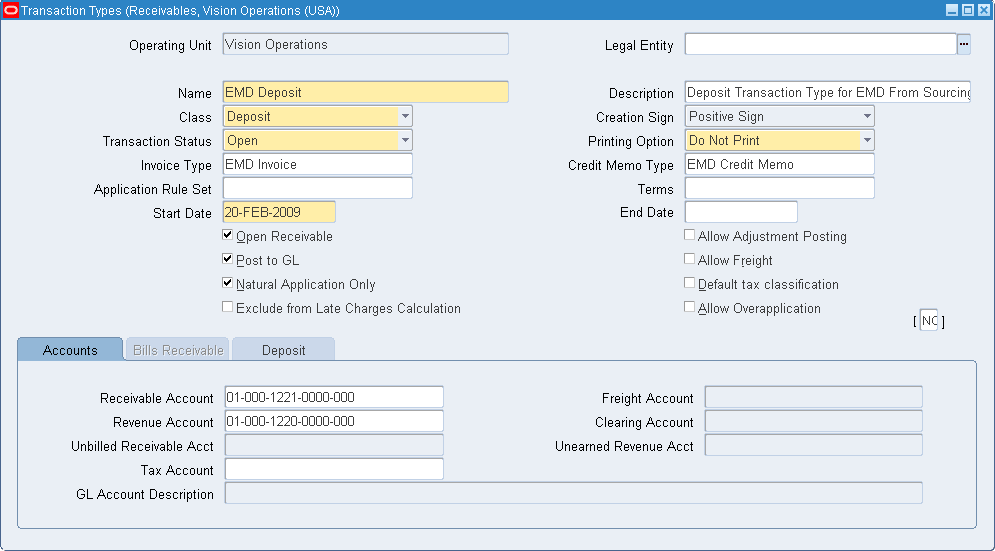995x551 pixels.
Task: Click the End Date field
Action: pyautogui.click(x=741, y=213)
